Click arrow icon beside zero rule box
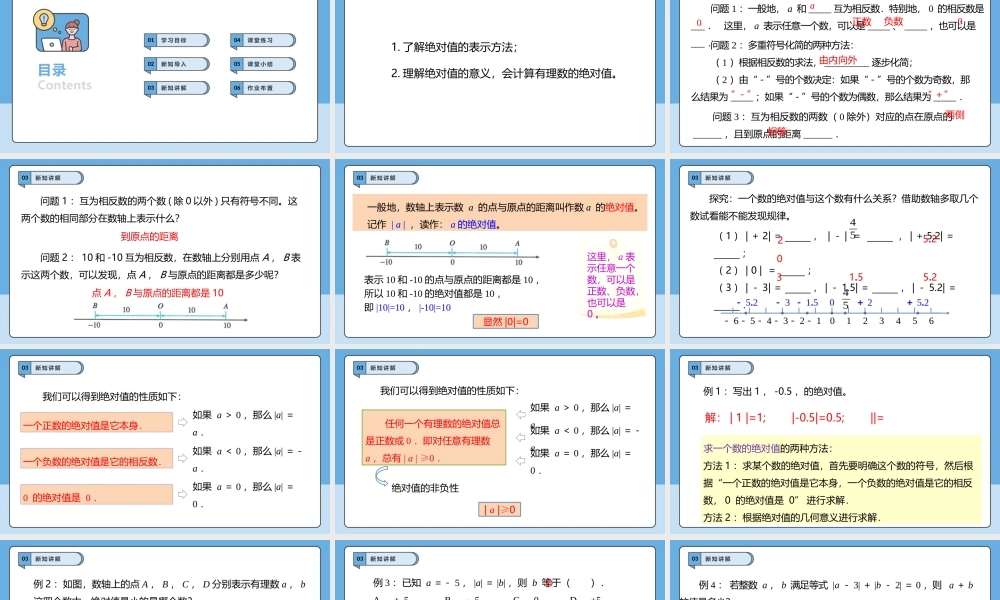The image size is (1000, 600). pyautogui.click(x=182, y=494)
